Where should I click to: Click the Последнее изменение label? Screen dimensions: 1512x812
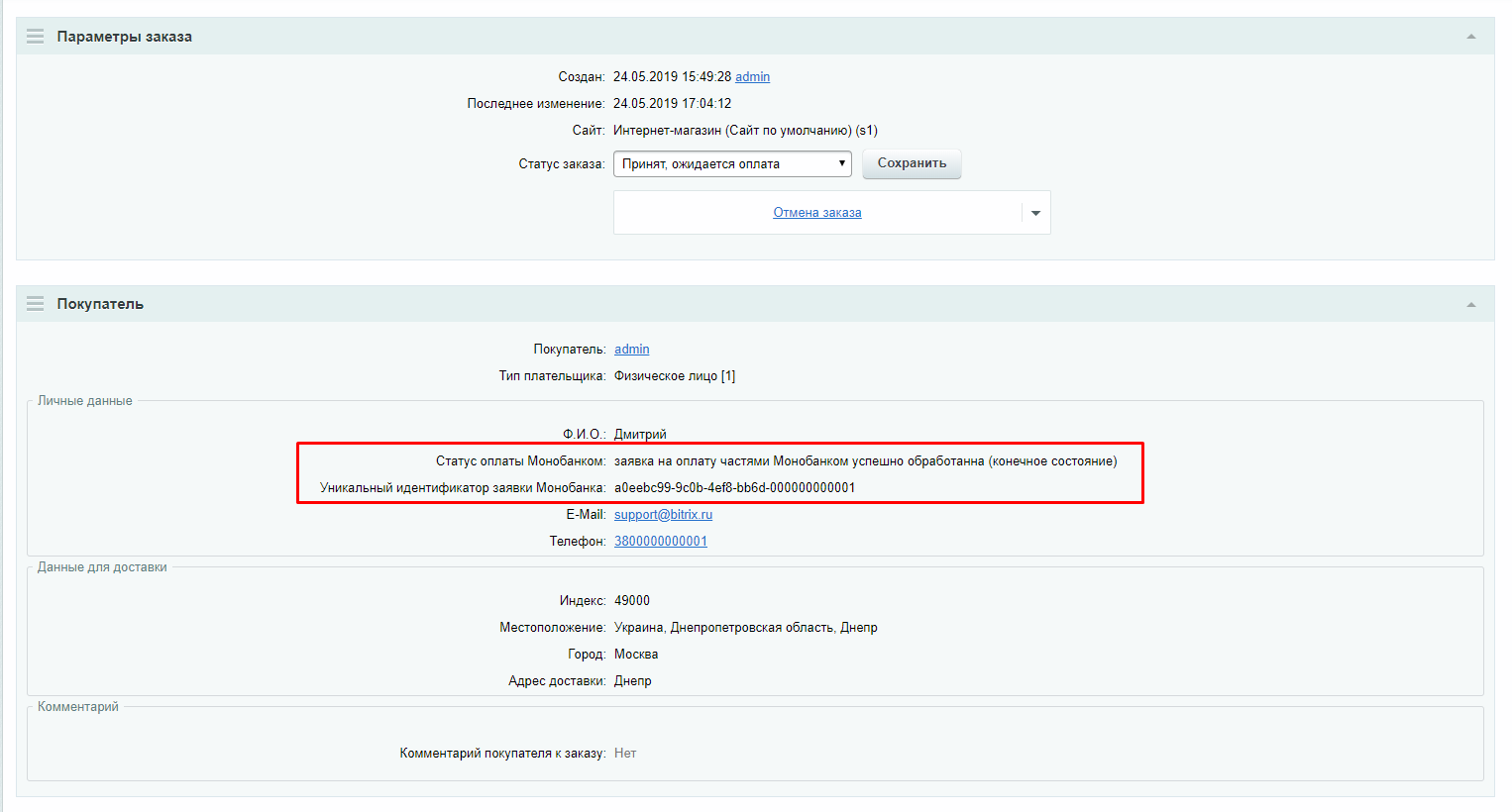536,104
